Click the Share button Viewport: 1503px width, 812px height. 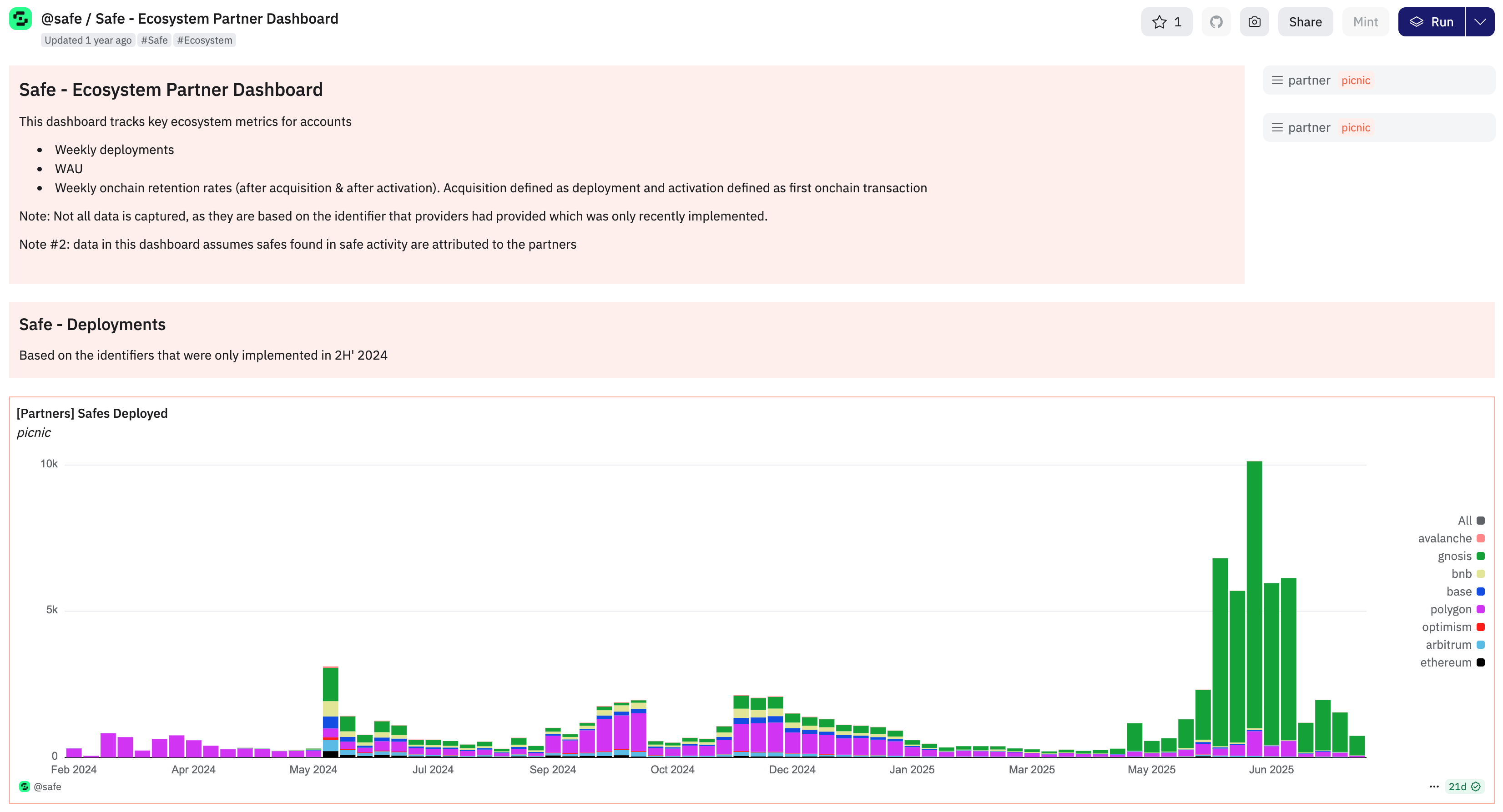[x=1305, y=22]
